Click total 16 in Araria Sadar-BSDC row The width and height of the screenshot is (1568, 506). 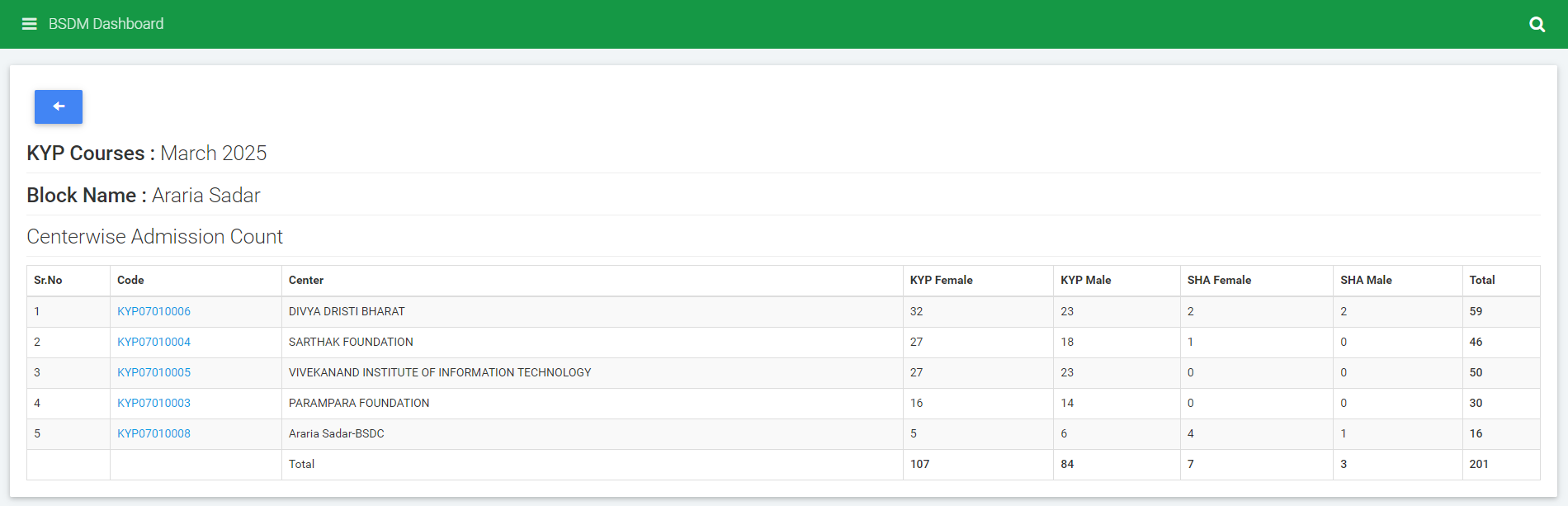coord(1476,433)
